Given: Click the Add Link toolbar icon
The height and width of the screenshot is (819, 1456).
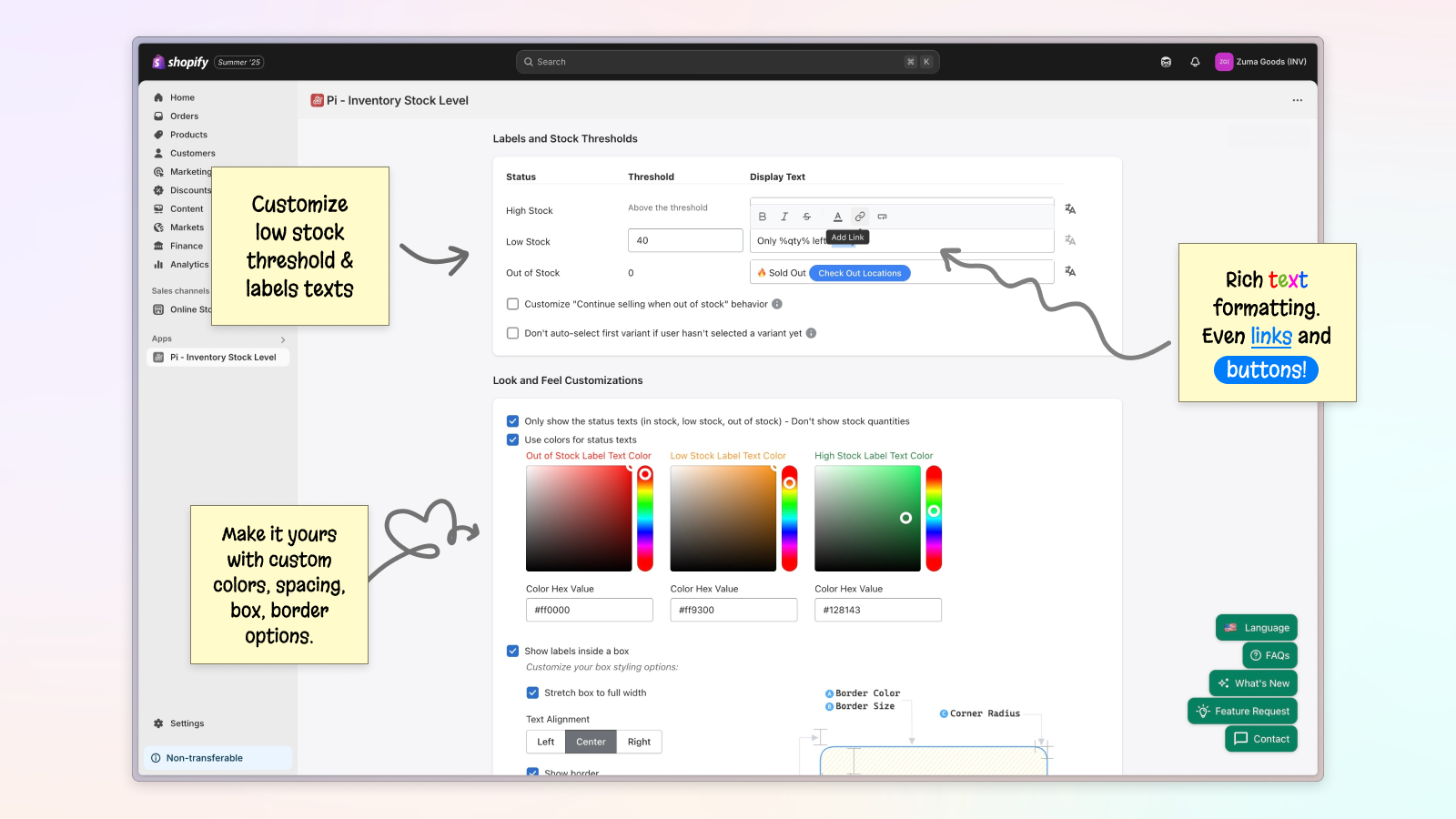Looking at the screenshot, I should [x=860, y=217].
